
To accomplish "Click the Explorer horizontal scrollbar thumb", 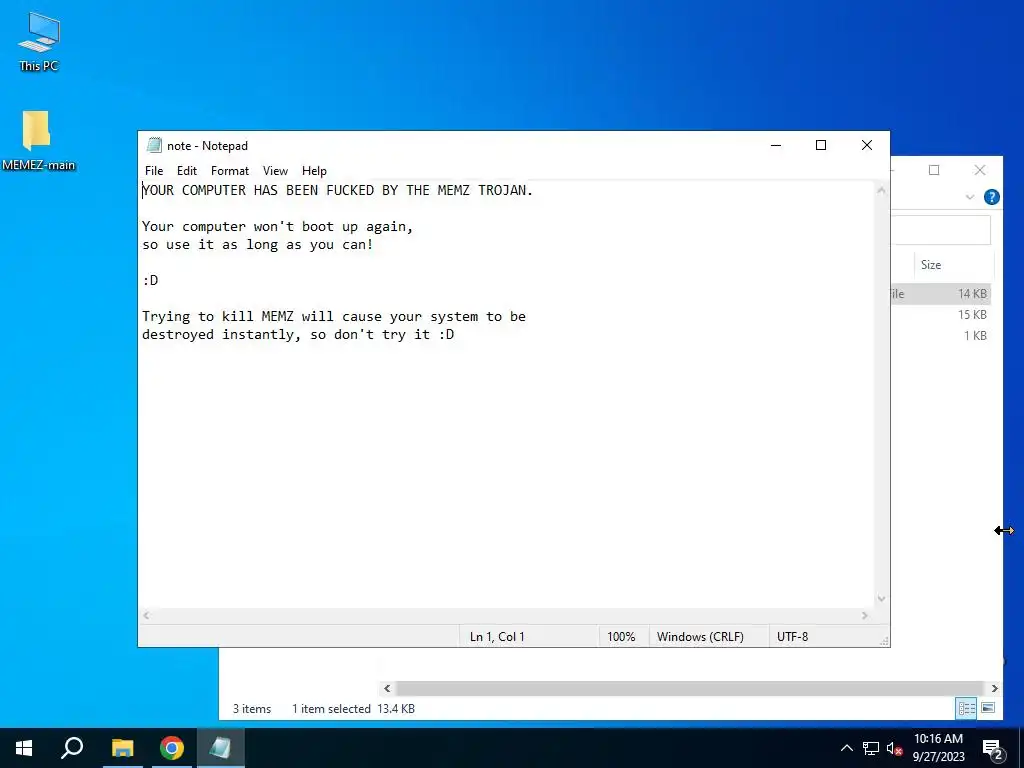I will coord(690,688).
